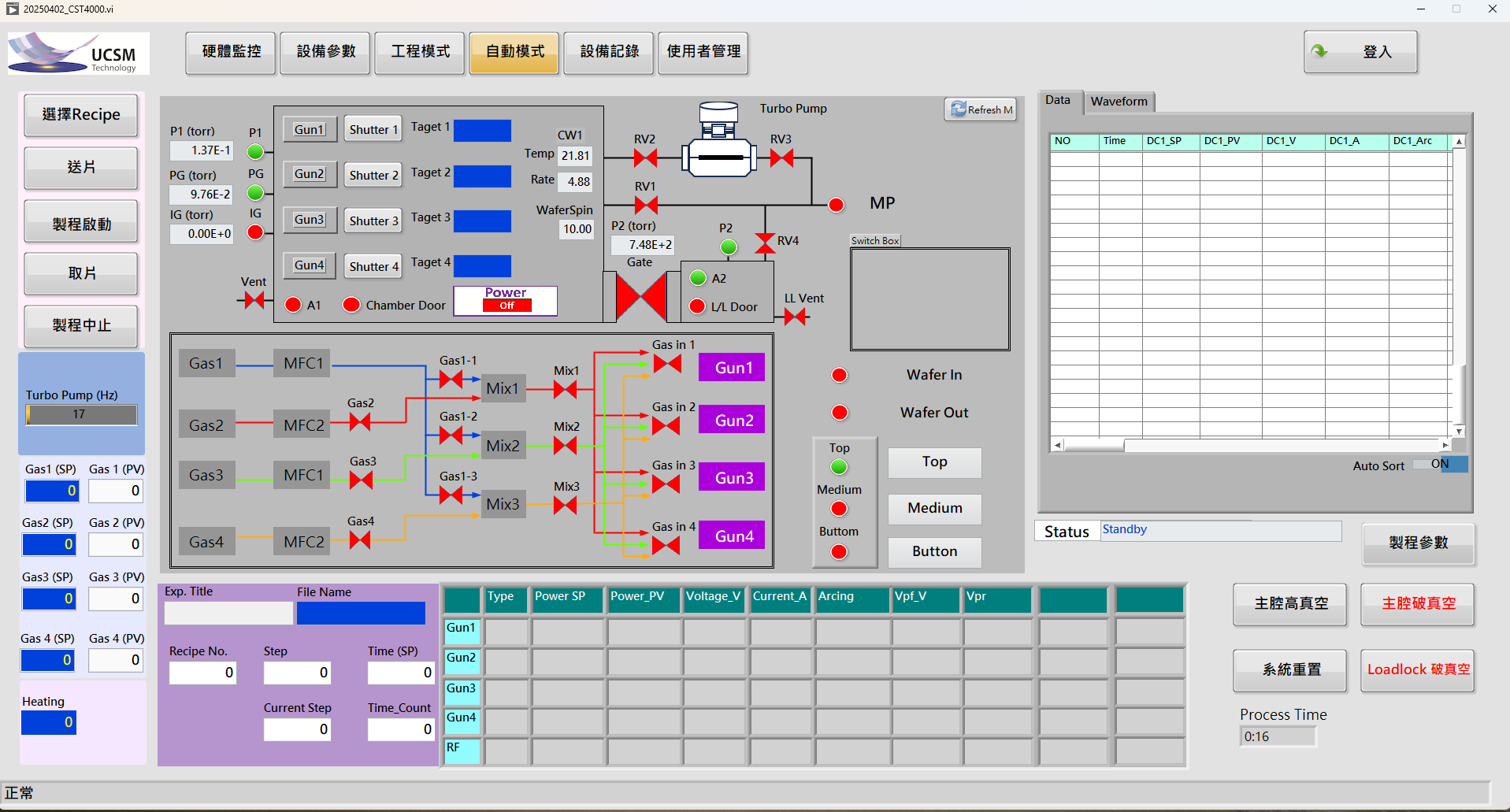The image size is (1510, 812).
Task: Click the Gas in 1 valve
Action: point(666,364)
